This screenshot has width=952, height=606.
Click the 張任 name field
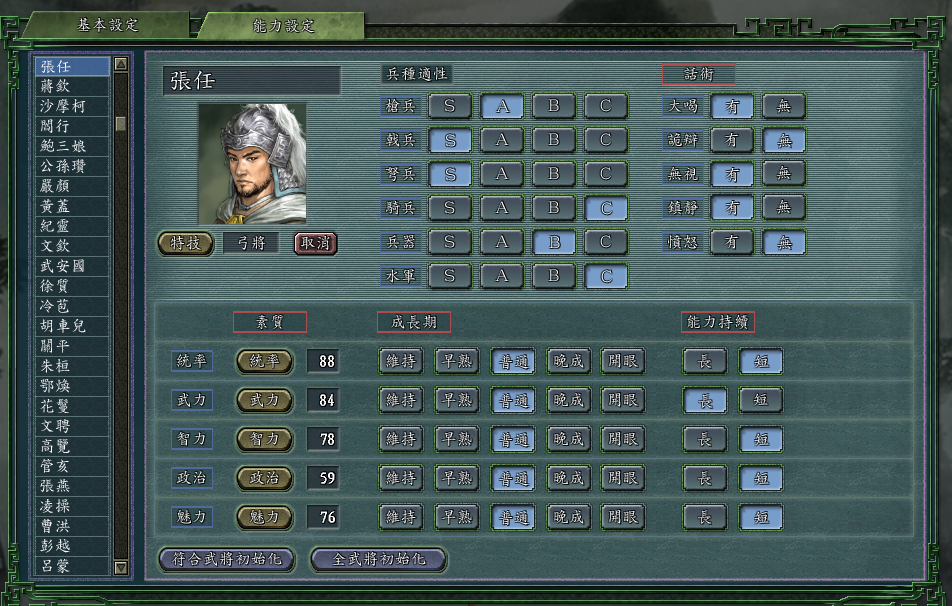tap(251, 81)
